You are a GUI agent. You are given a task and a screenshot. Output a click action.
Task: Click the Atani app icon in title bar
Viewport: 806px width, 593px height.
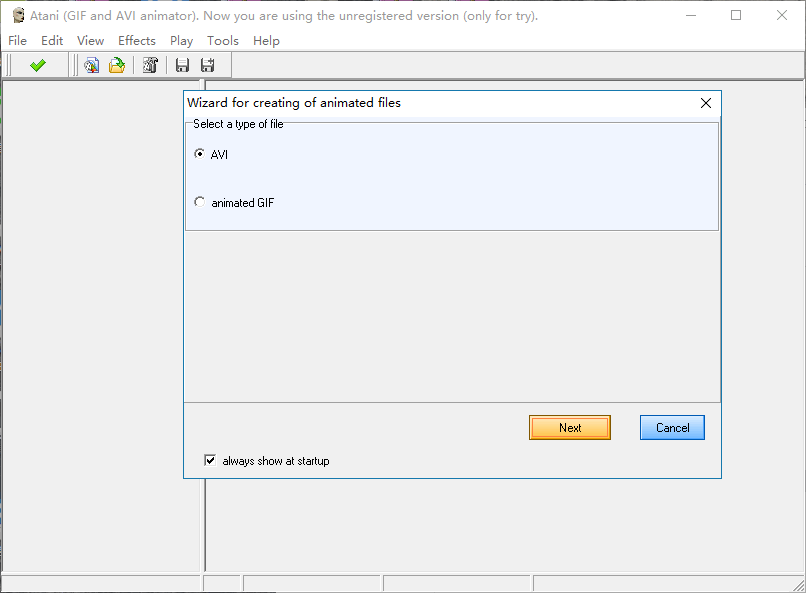click(x=17, y=15)
